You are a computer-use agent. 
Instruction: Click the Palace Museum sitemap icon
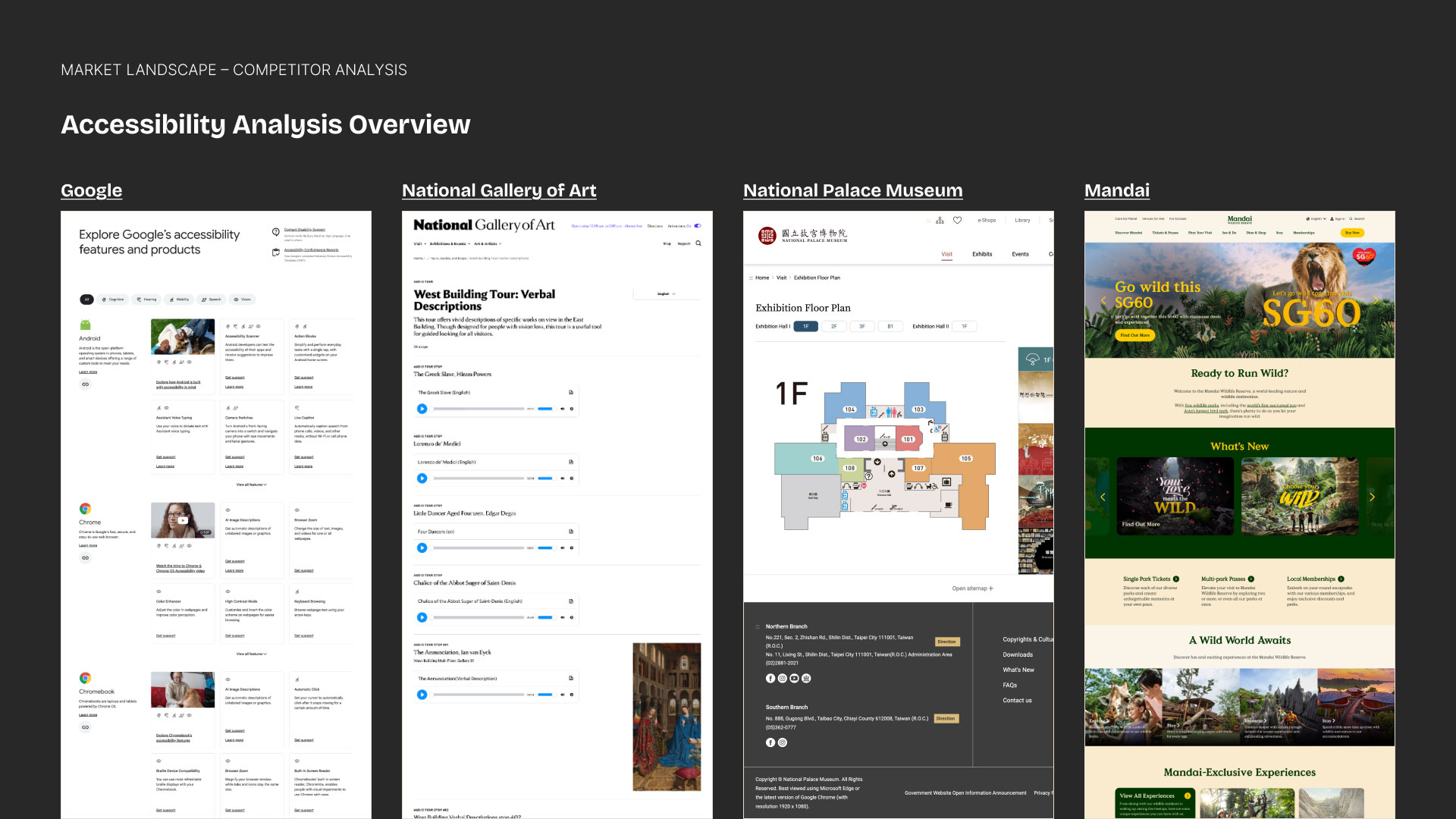pyautogui.click(x=940, y=220)
